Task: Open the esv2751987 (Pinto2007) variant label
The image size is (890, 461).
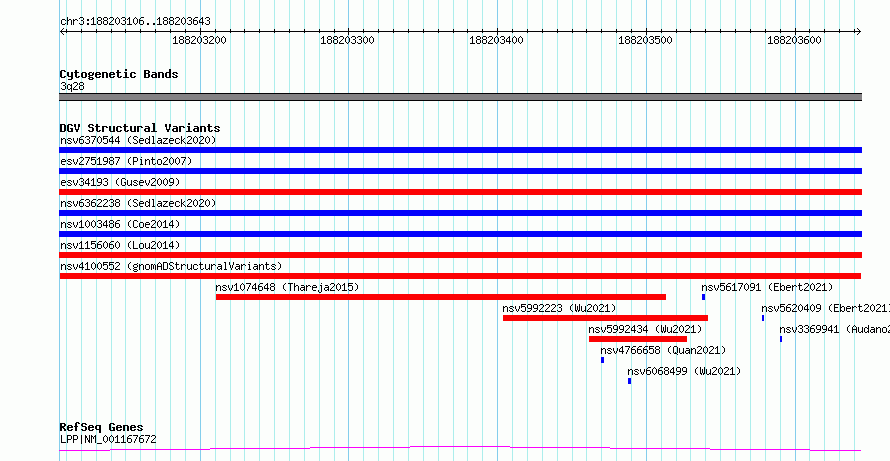Action: [126, 161]
